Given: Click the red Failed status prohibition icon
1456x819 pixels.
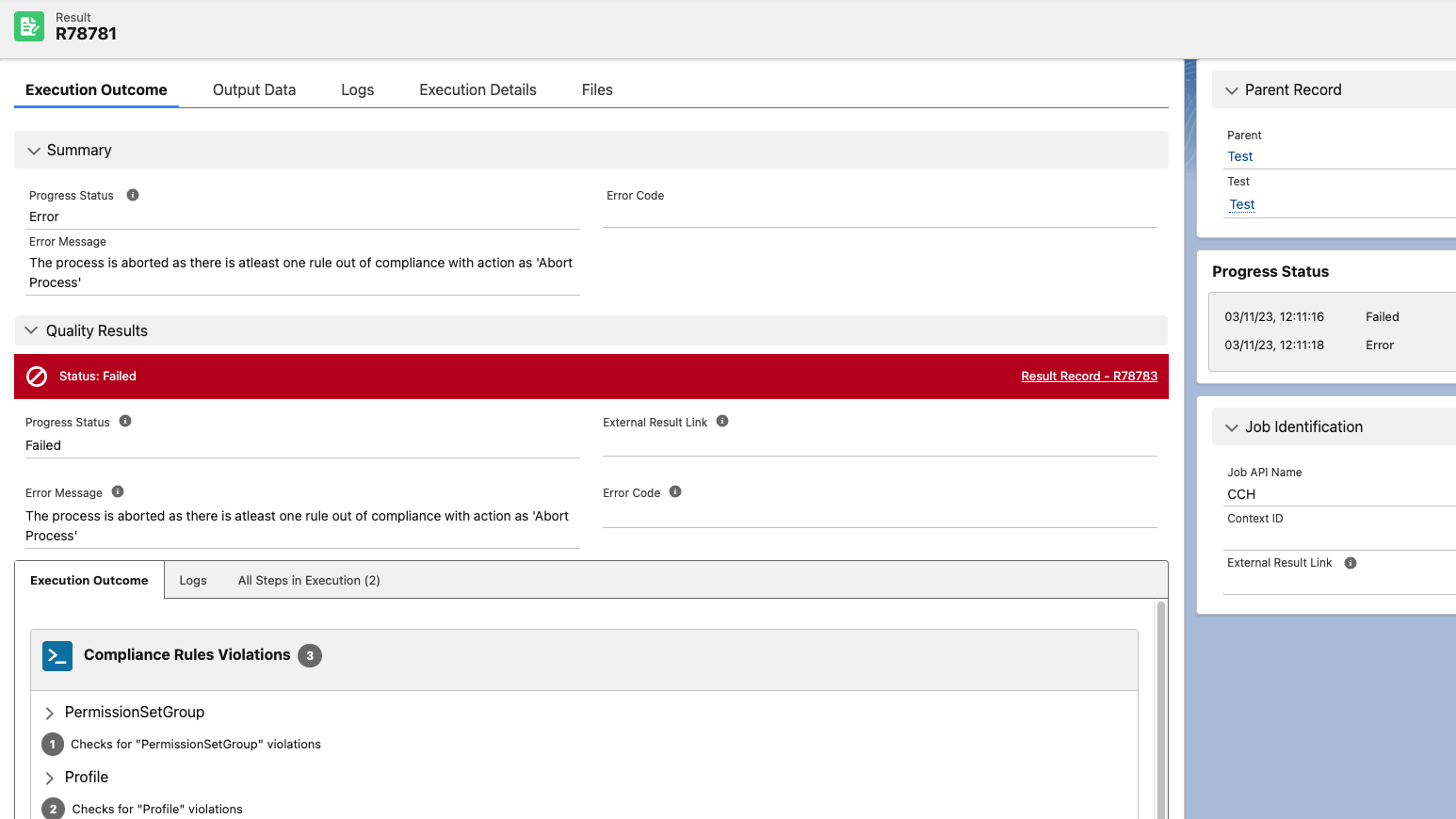Looking at the screenshot, I should (37, 377).
